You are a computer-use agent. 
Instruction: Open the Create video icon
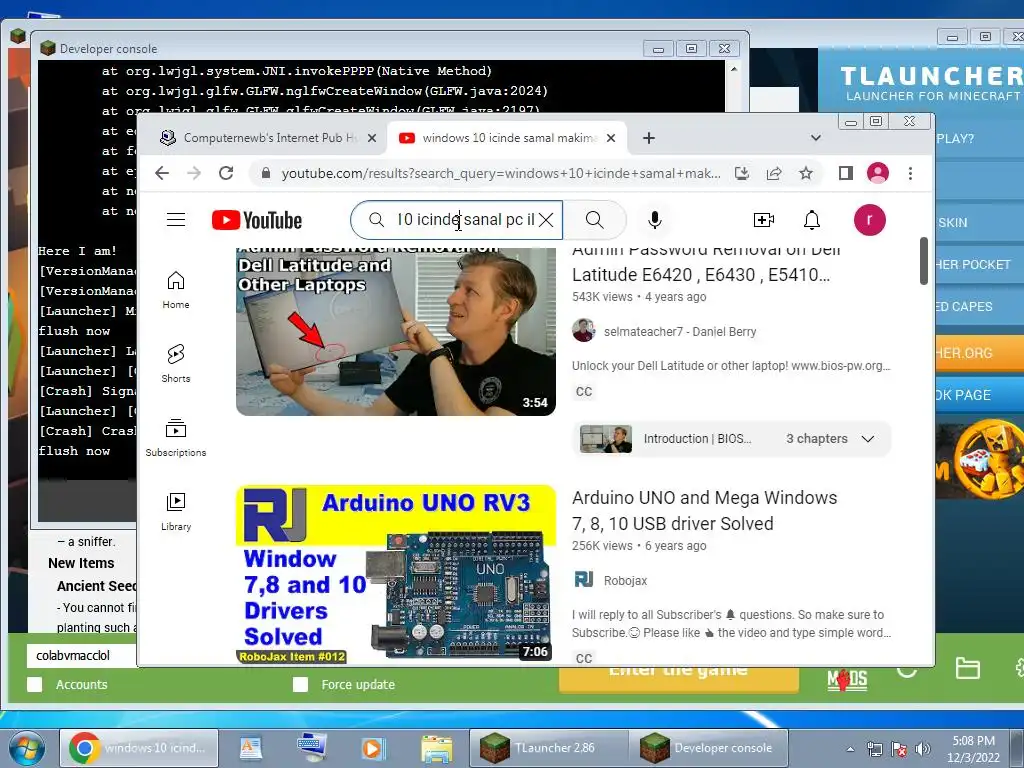(763, 220)
